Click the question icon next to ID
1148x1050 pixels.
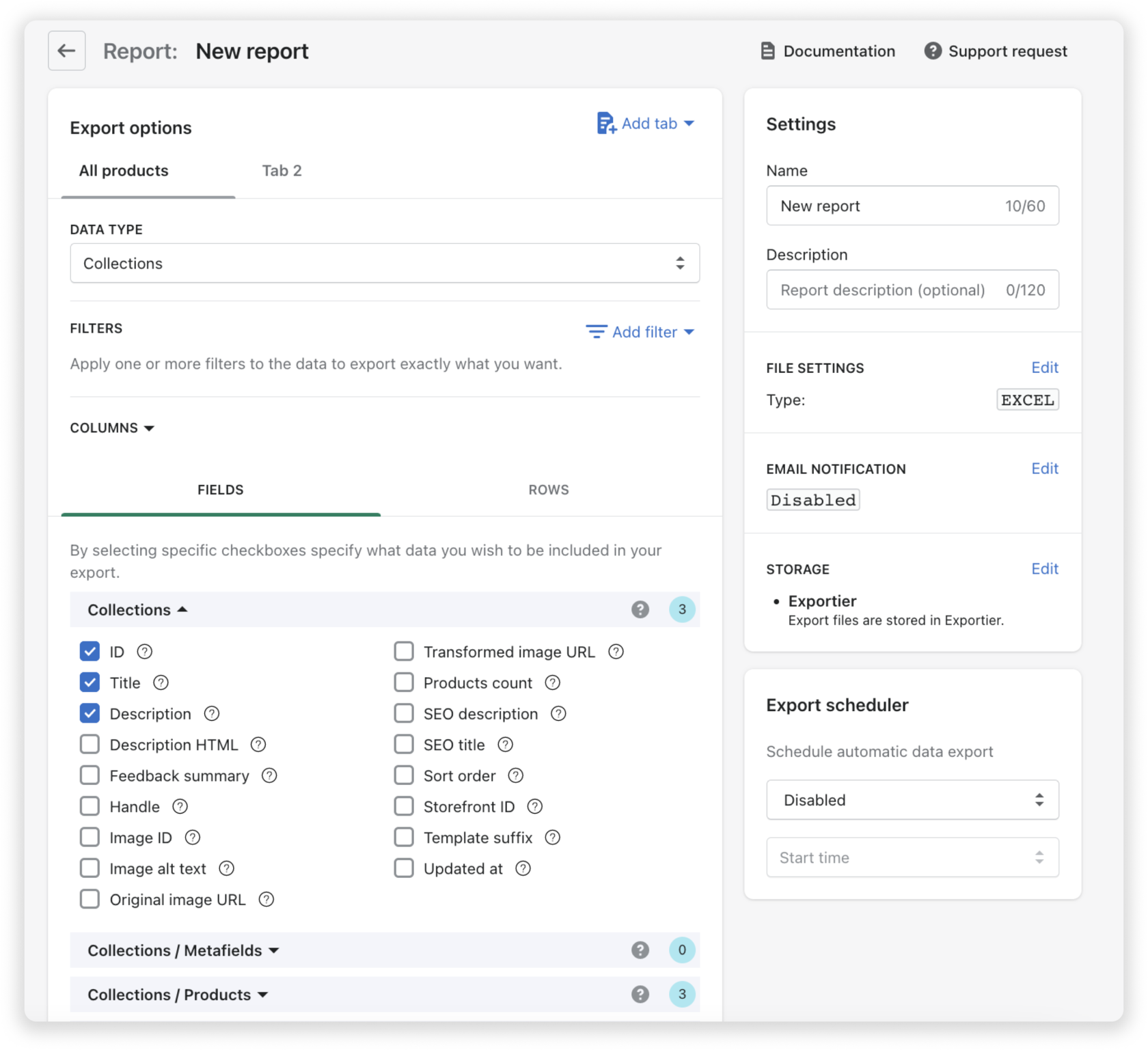(144, 652)
